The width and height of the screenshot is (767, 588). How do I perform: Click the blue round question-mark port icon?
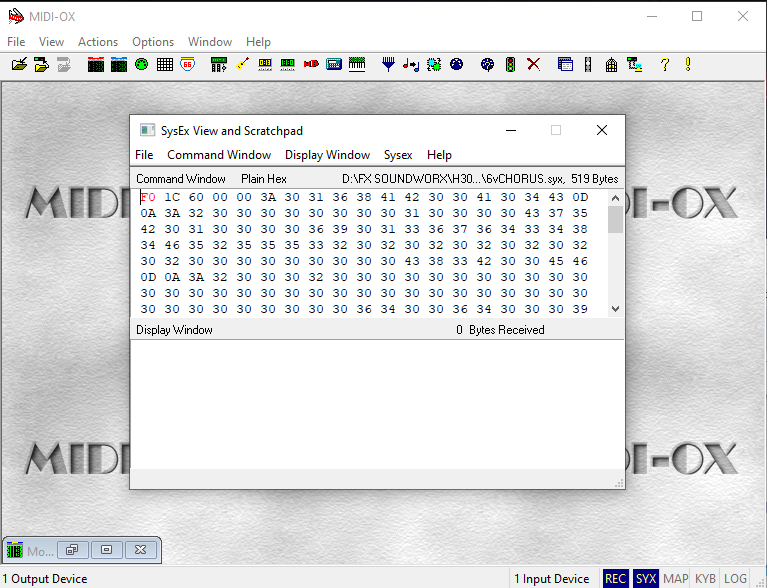487,64
